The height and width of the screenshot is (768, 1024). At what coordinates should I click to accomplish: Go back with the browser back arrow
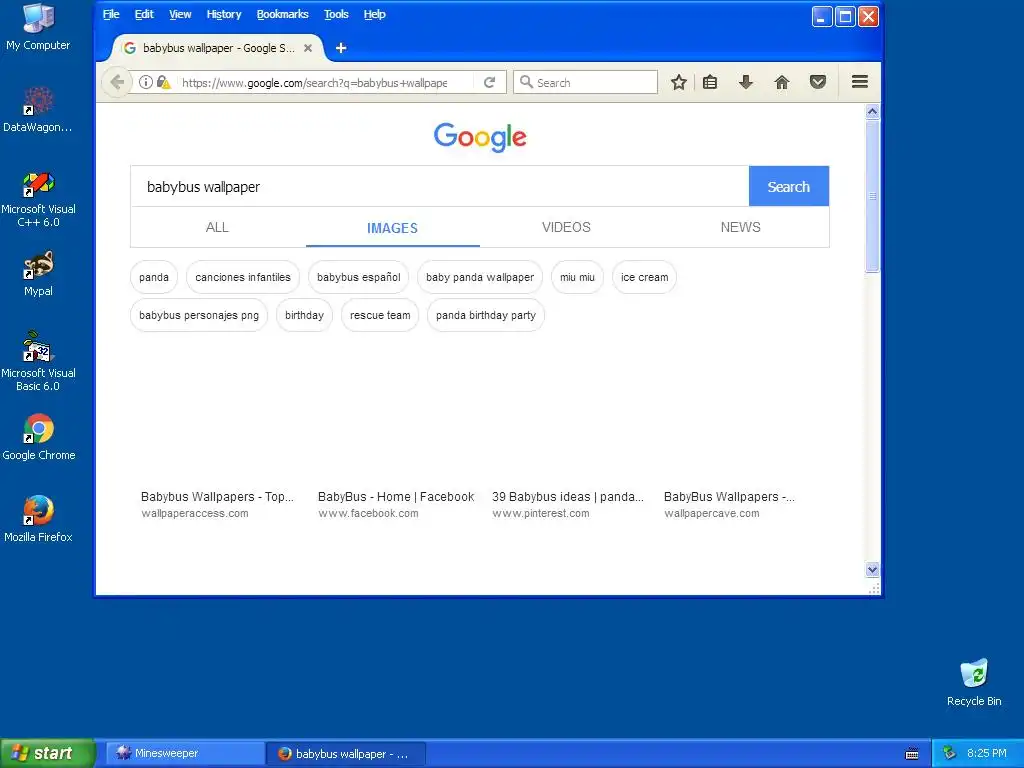(117, 82)
